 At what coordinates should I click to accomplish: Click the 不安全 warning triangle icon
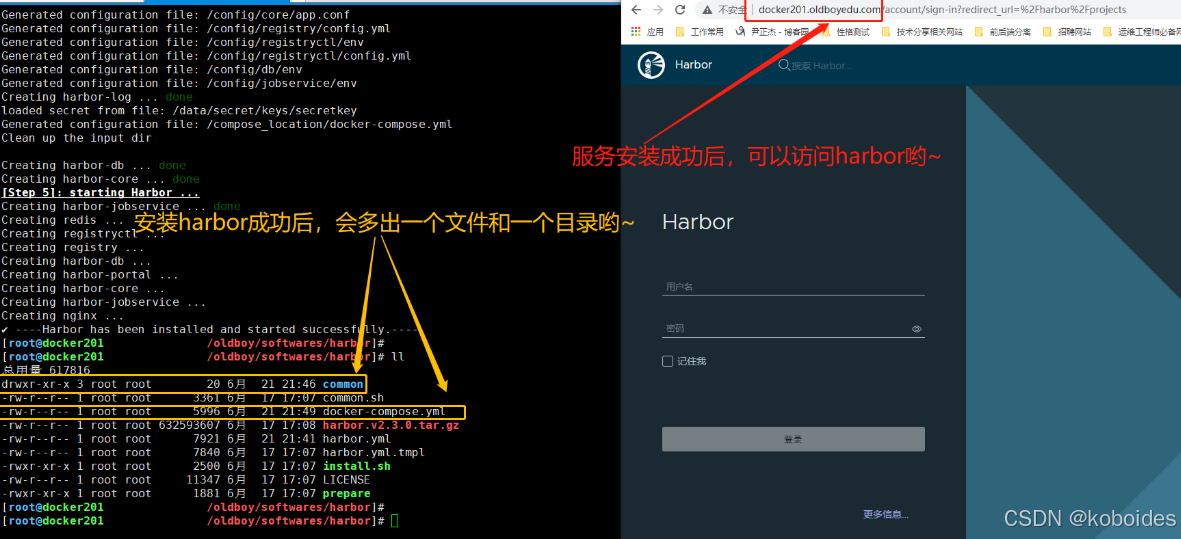click(x=706, y=10)
